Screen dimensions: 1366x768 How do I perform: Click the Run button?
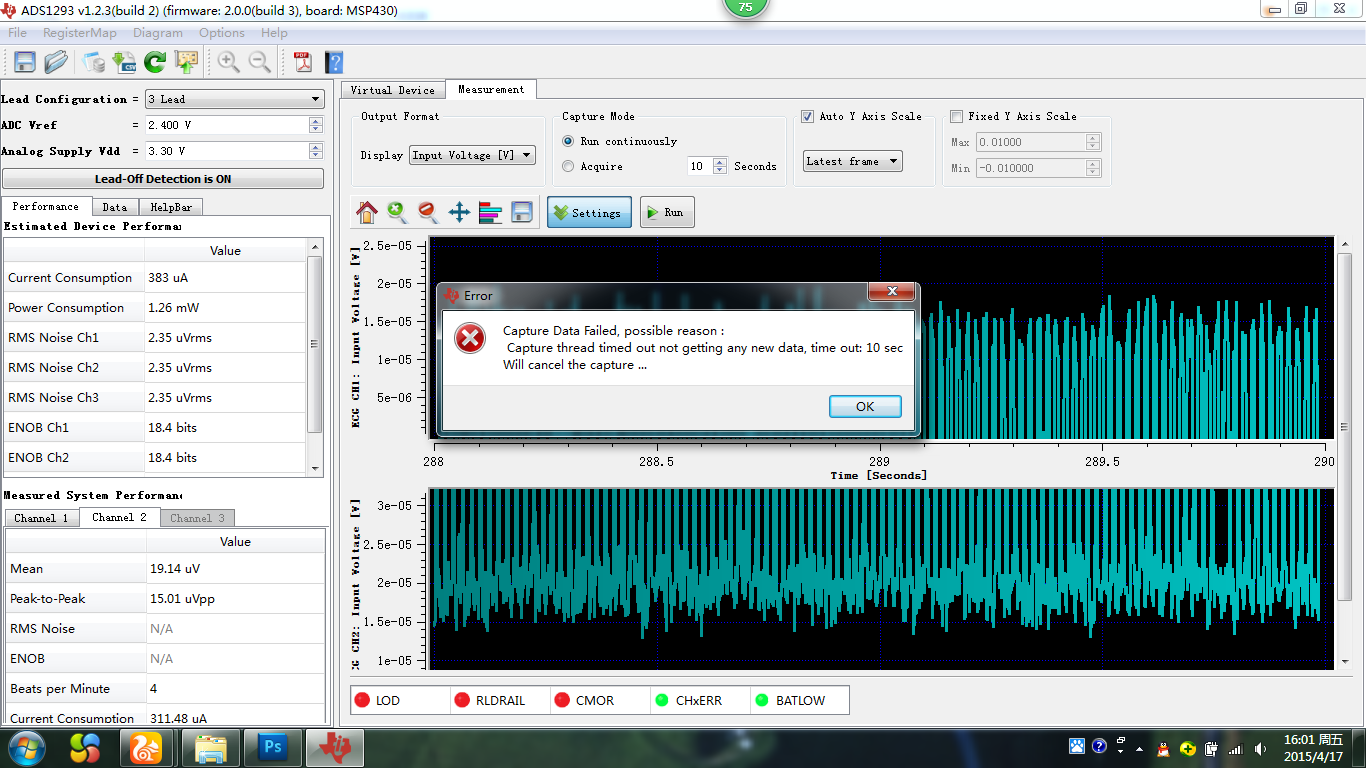point(667,212)
